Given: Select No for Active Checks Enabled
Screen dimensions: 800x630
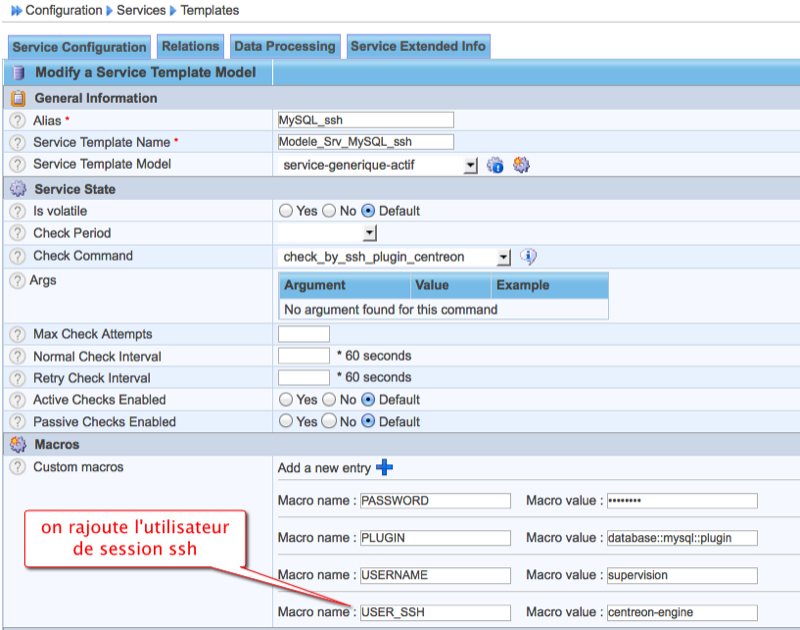Looking at the screenshot, I should coord(329,400).
